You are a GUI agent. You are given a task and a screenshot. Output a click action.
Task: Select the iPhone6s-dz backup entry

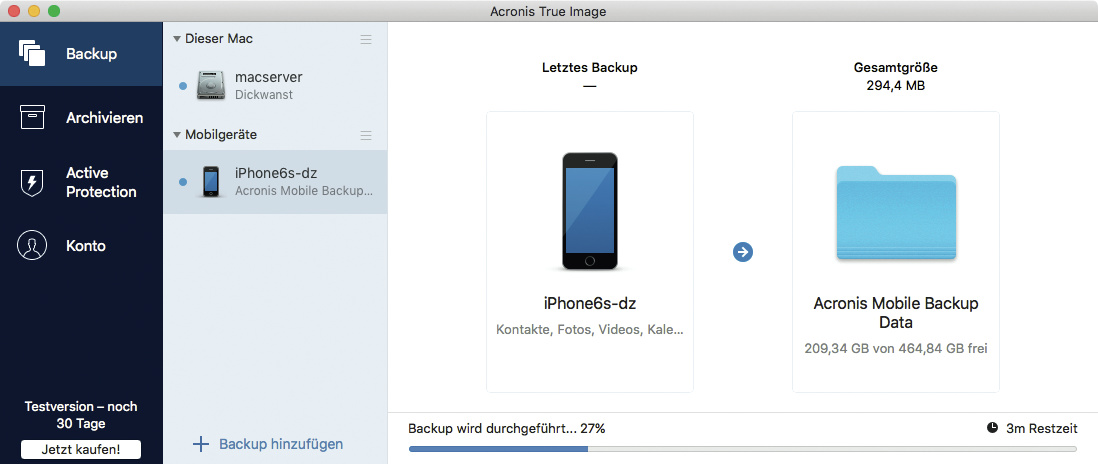click(275, 182)
